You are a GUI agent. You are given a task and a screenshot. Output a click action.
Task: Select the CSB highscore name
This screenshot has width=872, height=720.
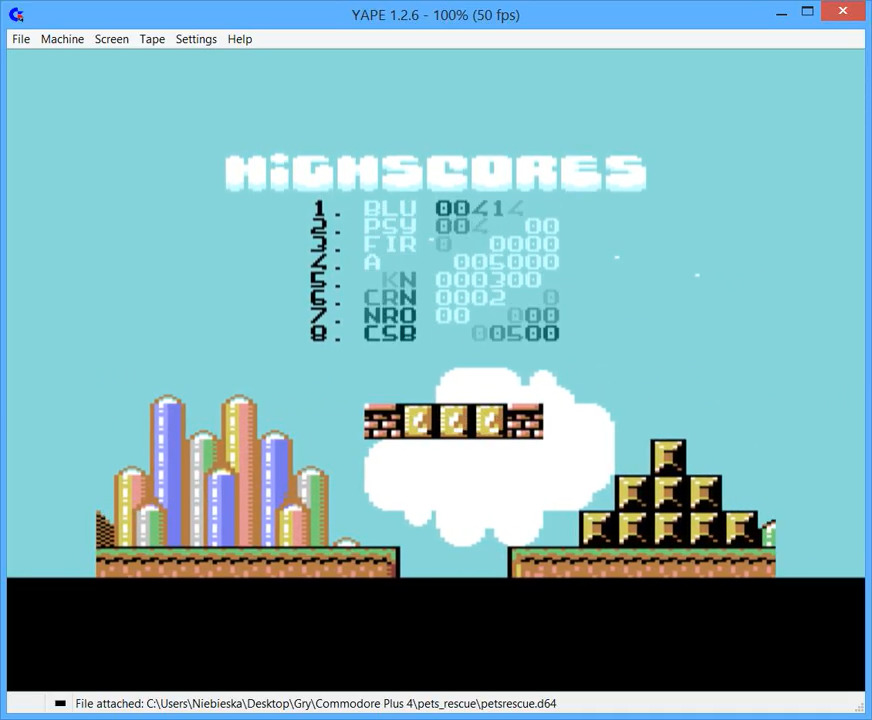390,333
